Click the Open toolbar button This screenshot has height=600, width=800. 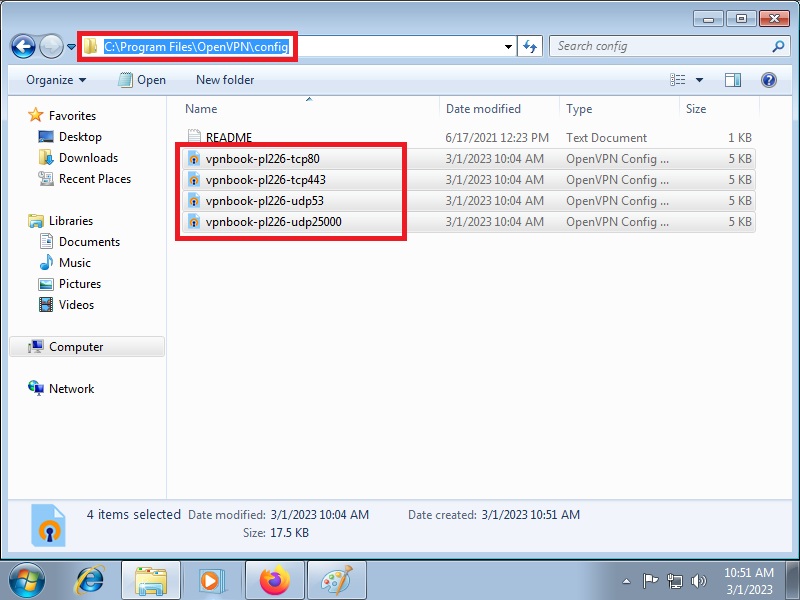click(x=142, y=80)
